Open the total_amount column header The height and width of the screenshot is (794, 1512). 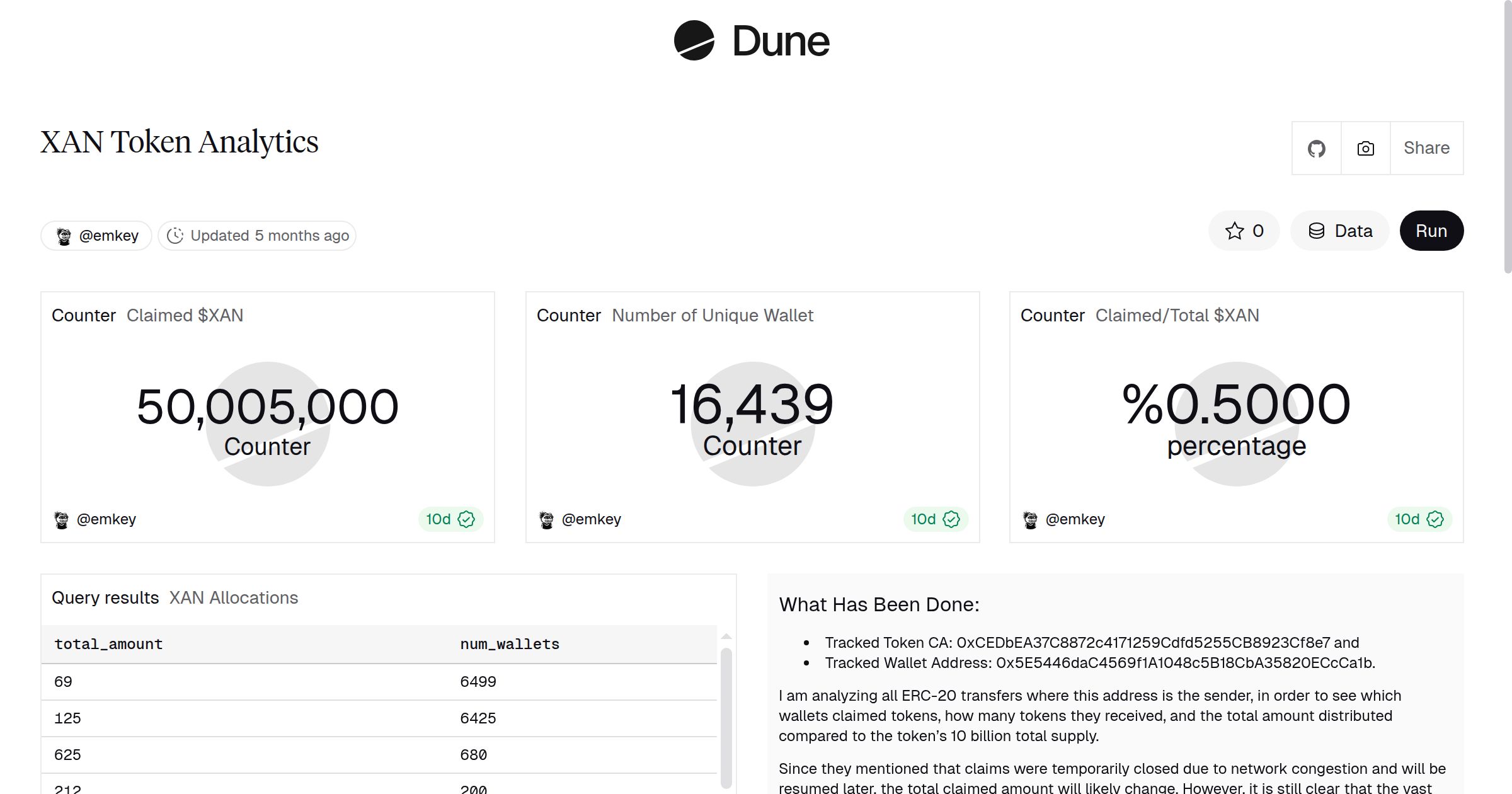click(x=108, y=644)
